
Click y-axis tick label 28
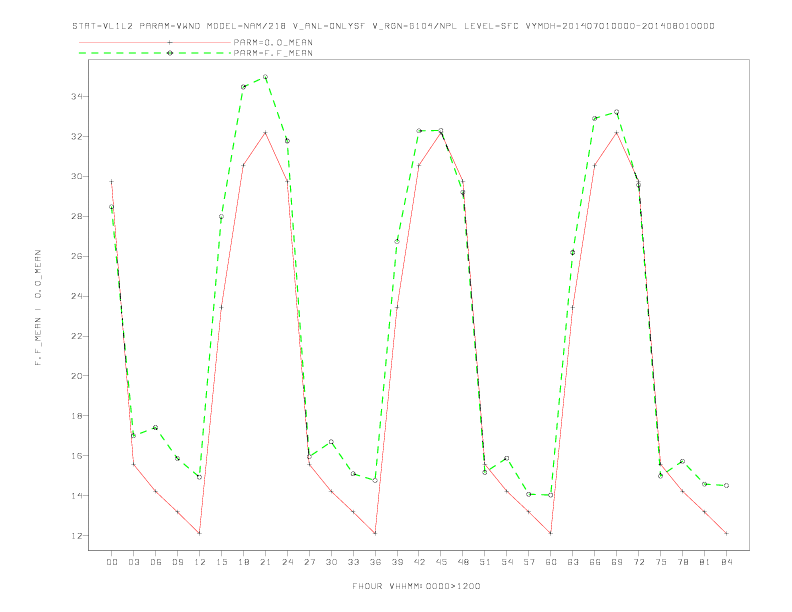77,216
